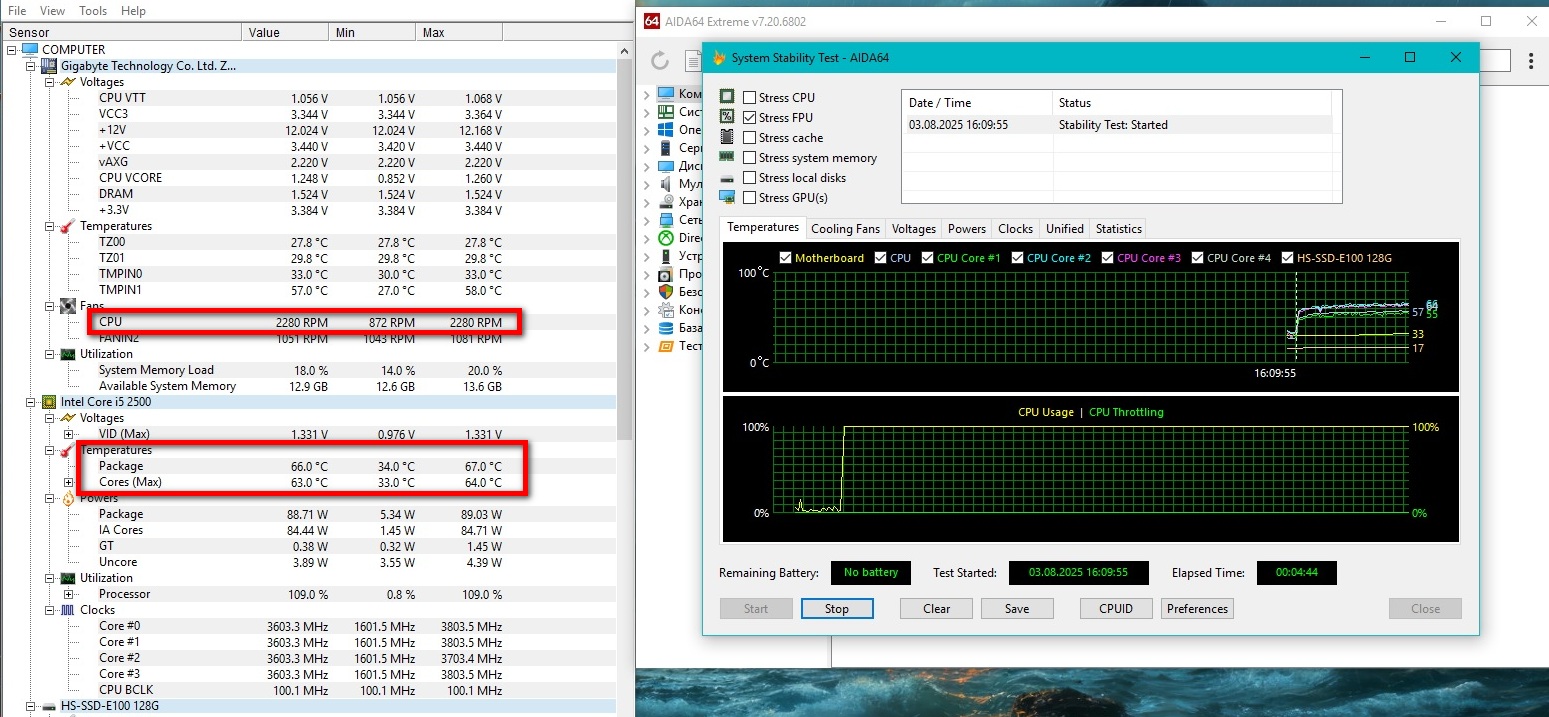The height and width of the screenshot is (717, 1549).
Task: Switch to the Cooling Fans tab
Action: coord(846,229)
